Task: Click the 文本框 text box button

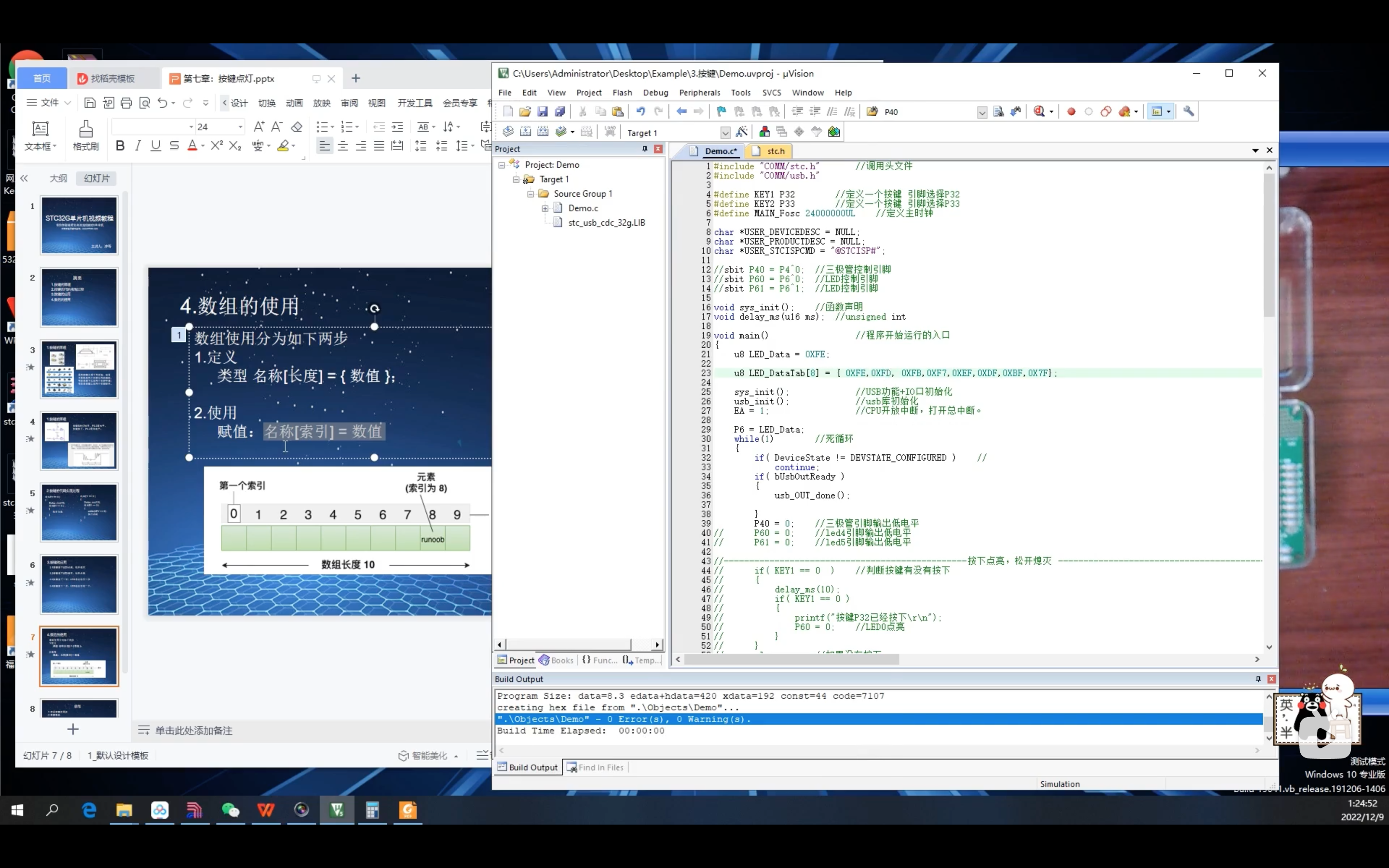Action: click(x=40, y=136)
